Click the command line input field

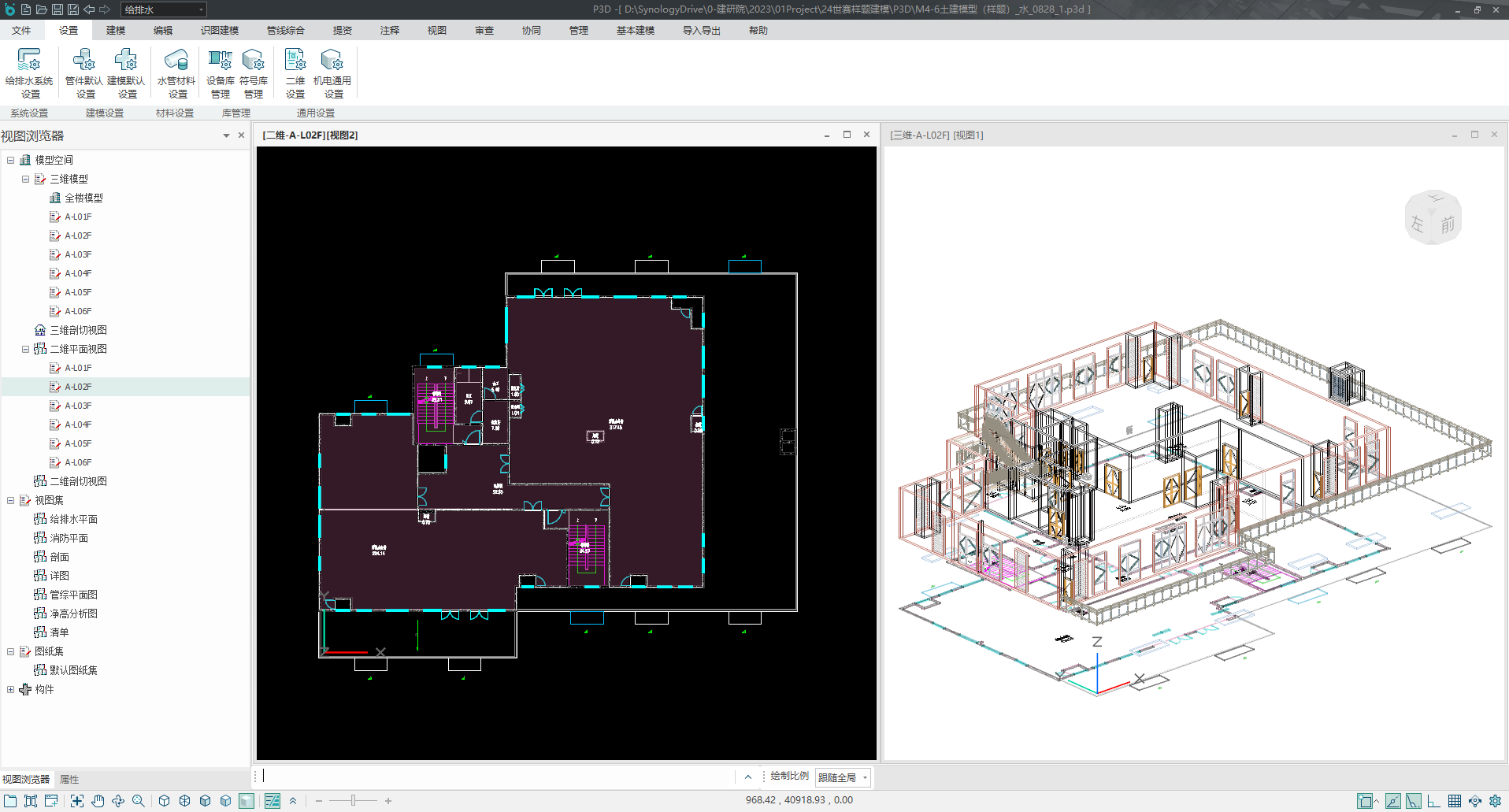[496, 777]
